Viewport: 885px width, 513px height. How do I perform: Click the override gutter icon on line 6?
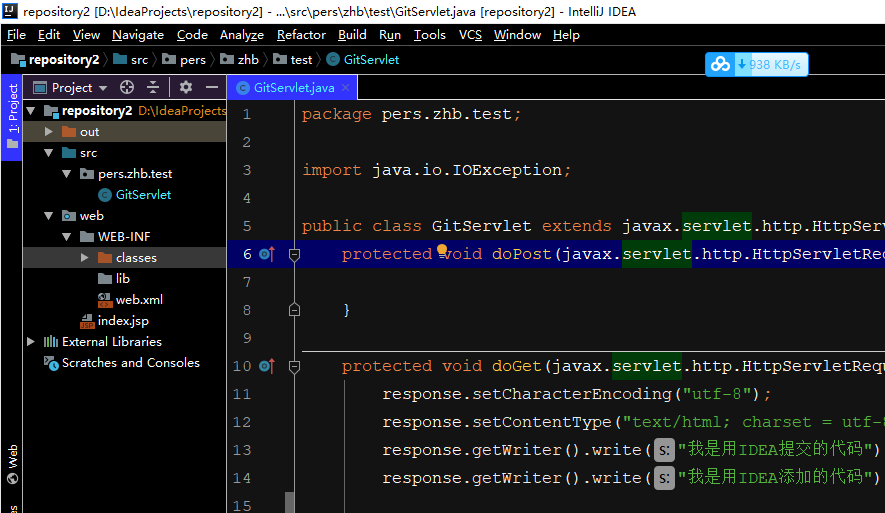[x=267, y=255]
